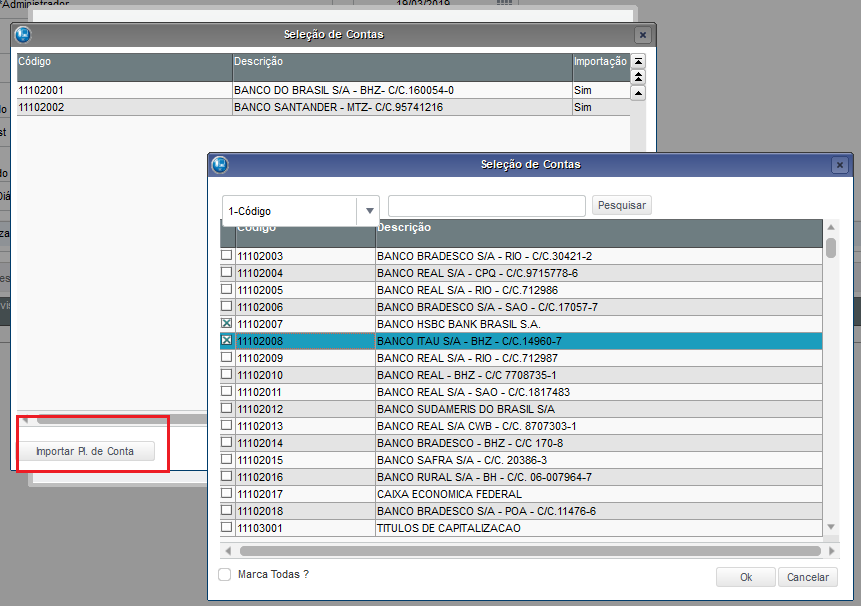
Task: Click single up arrow icon in back window
Action: click(638, 93)
